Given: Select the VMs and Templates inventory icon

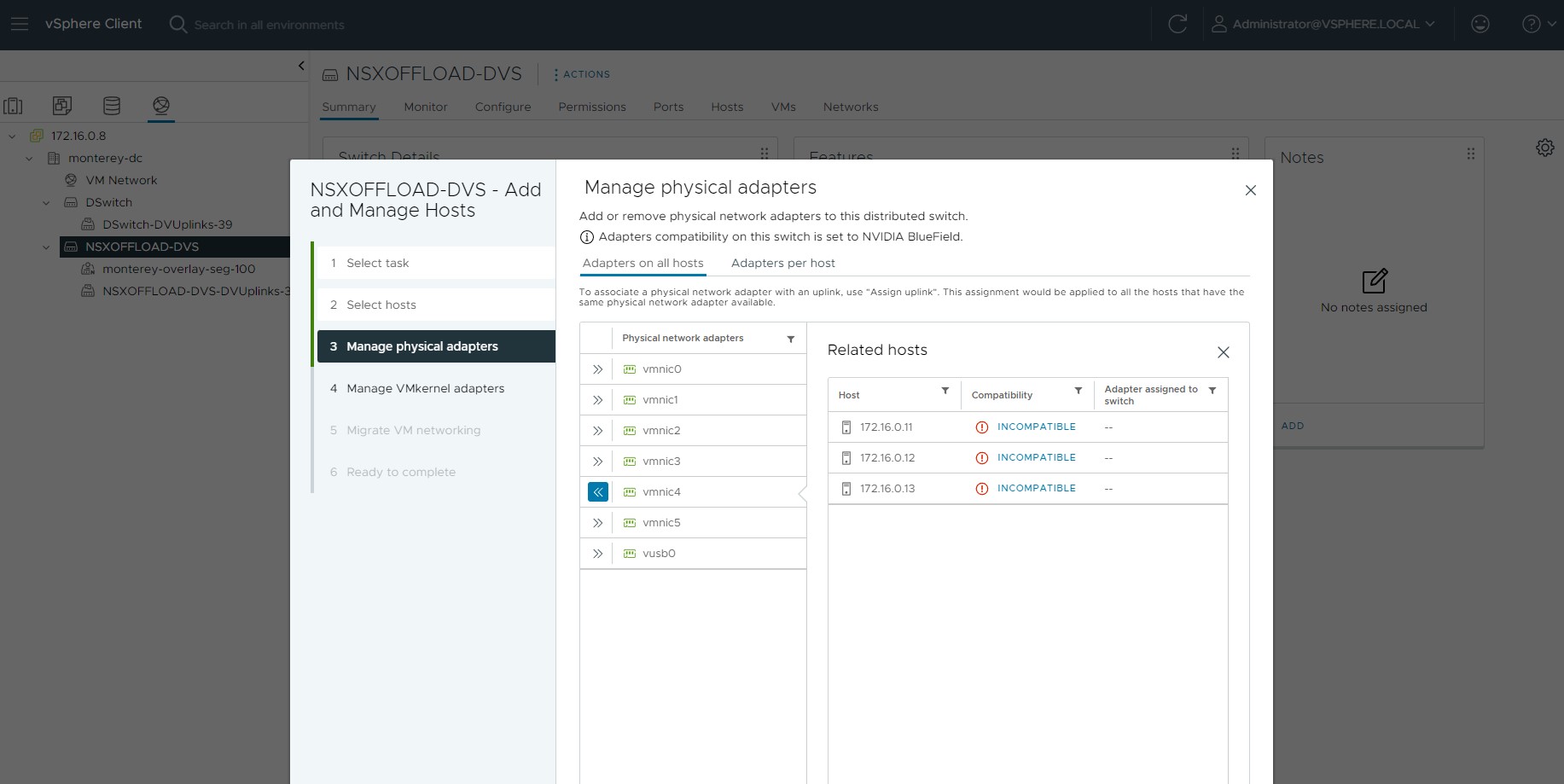Looking at the screenshot, I should click(x=62, y=106).
